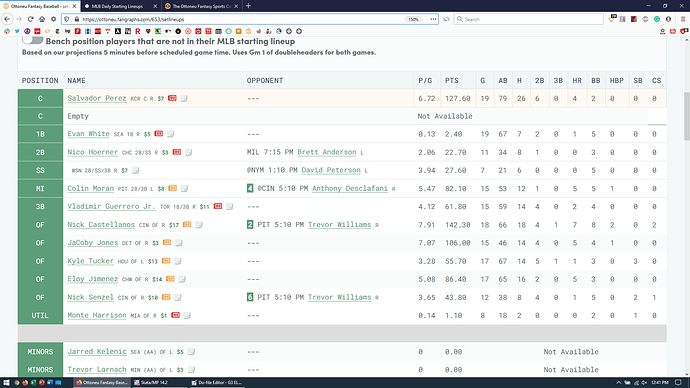Image resolution: width=690 pixels, height=388 pixels.
Task: Click the orange status badge beside Colin Moran
Action: (172, 188)
